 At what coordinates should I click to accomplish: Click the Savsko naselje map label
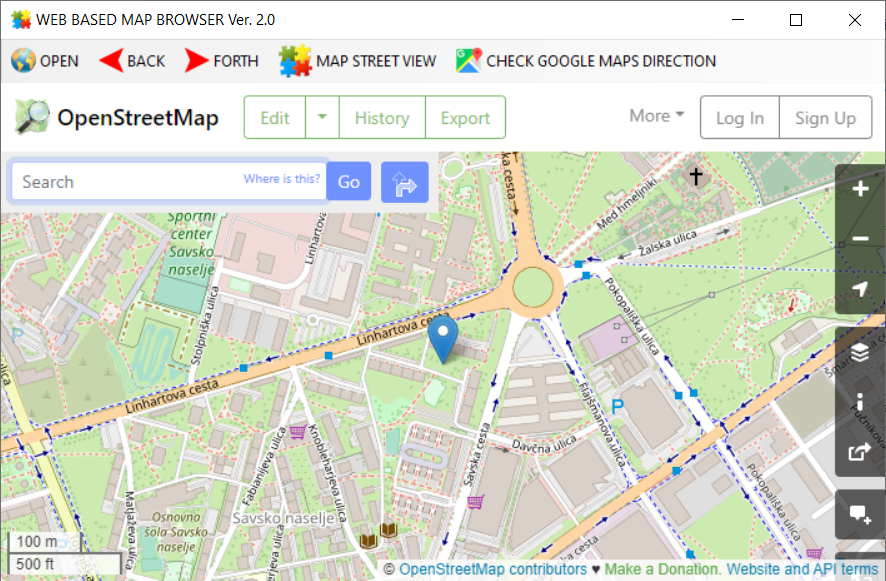coord(283,518)
